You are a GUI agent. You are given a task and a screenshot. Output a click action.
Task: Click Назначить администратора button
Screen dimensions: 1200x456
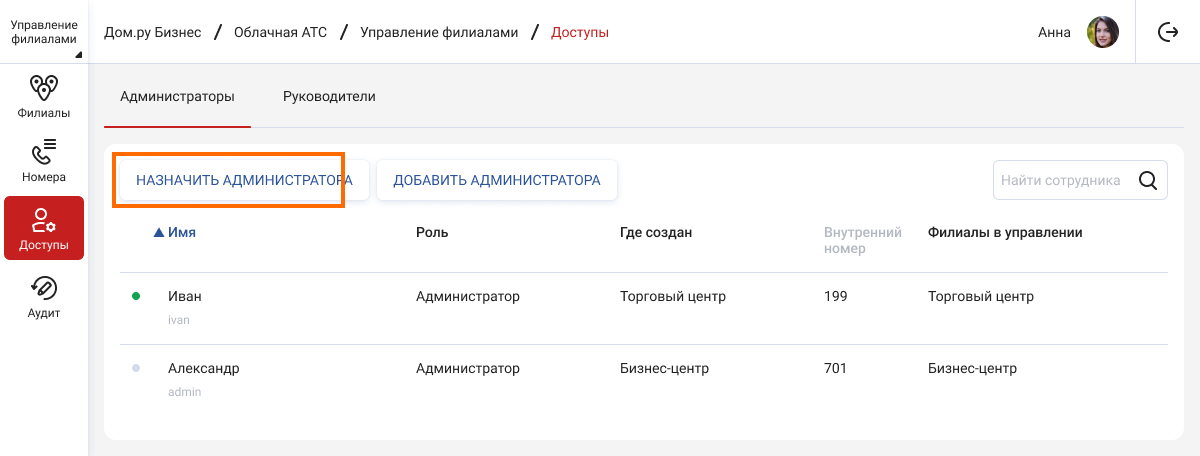[x=244, y=181]
